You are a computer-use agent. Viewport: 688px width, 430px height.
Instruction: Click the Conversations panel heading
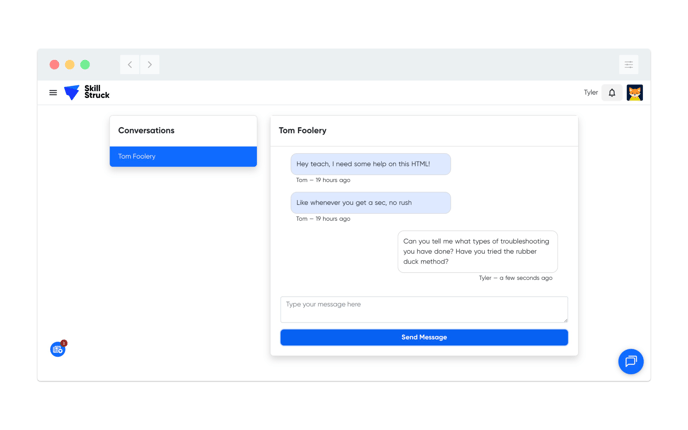click(x=146, y=131)
